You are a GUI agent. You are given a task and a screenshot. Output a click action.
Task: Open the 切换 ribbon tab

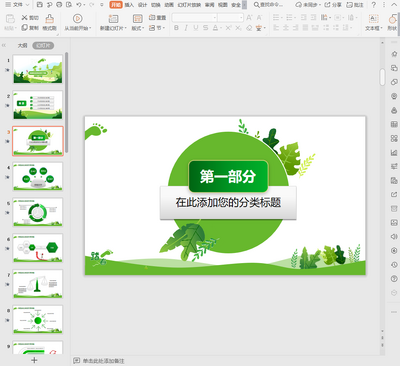156,5
